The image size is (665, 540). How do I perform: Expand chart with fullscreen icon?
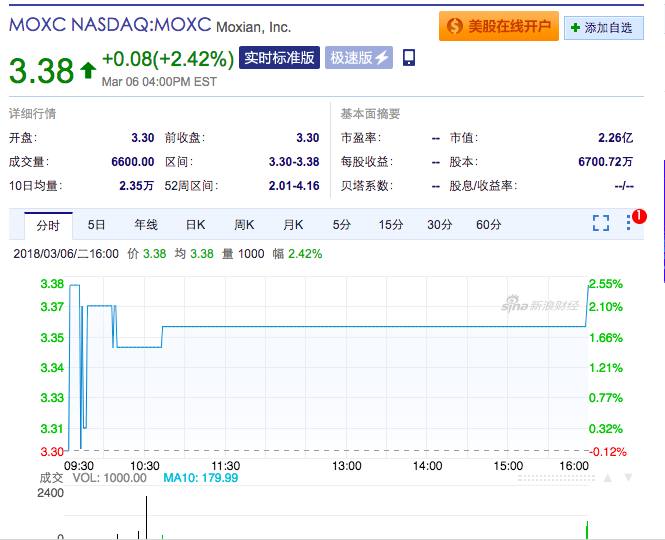coord(601,223)
